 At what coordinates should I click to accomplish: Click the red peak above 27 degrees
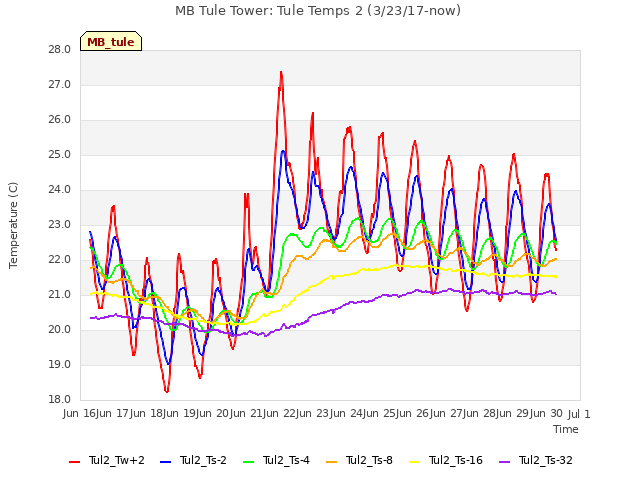281,73
